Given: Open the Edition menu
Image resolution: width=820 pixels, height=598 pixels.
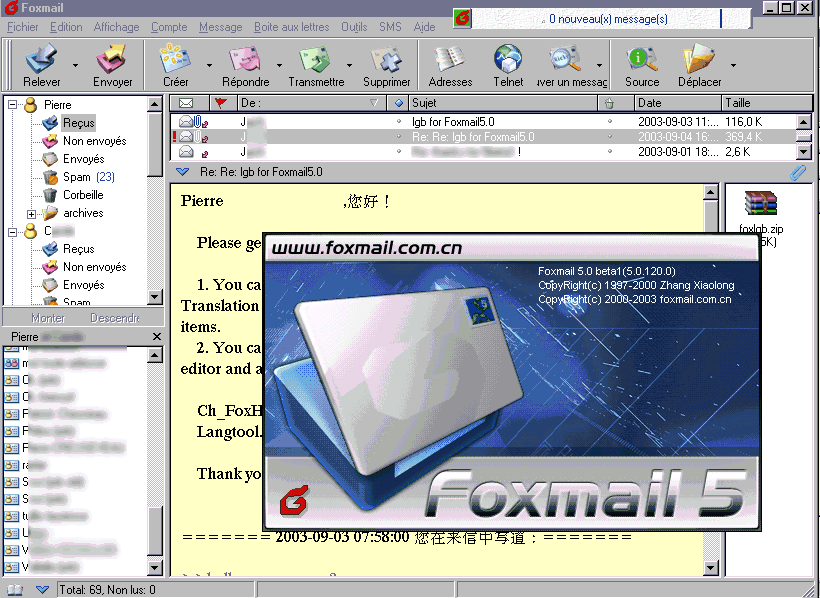Looking at the screenshot, I should 66,27.
